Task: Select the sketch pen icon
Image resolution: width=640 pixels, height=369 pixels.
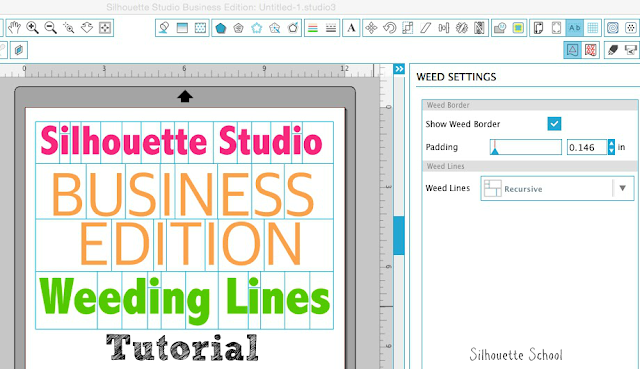Action: click(x=613, y=50)
